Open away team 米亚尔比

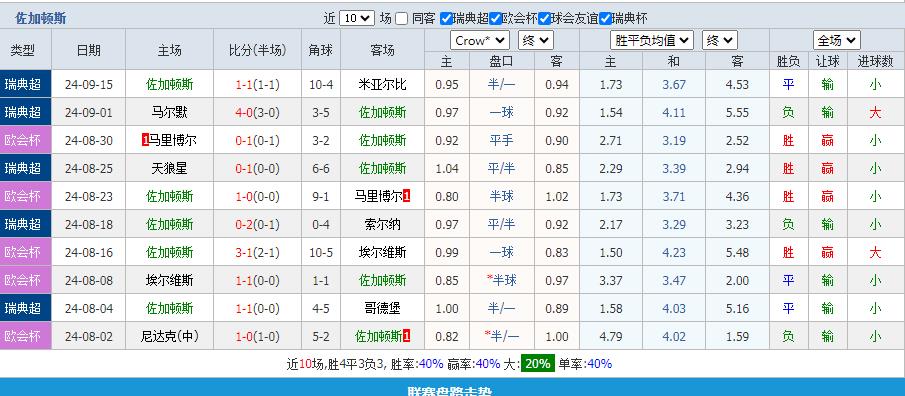(382, 85)
